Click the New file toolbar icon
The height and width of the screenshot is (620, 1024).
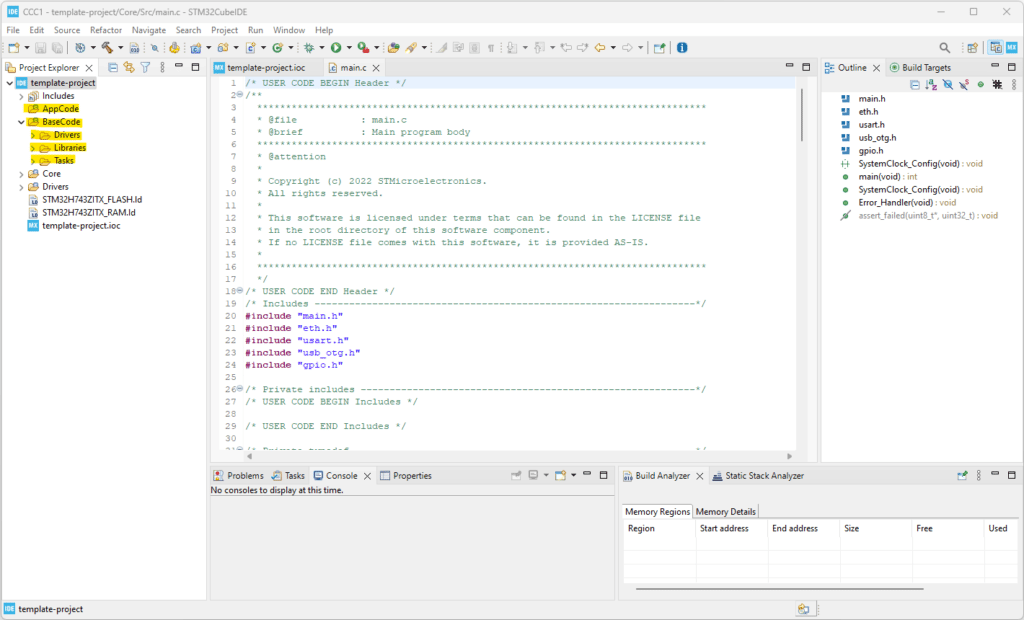point(14,48)
